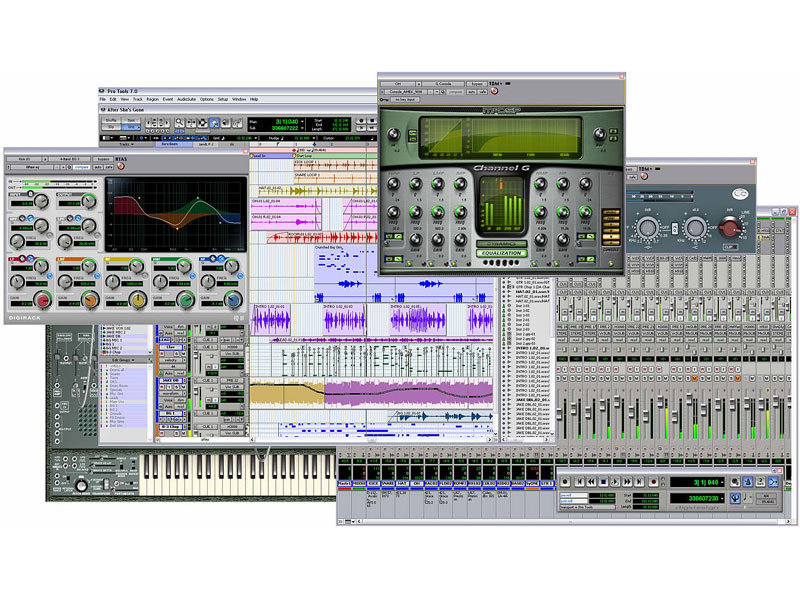This screenshot has width=800, height=600.
Task: Click Bypass in the Channel G plug-in header
Action: 477,84
